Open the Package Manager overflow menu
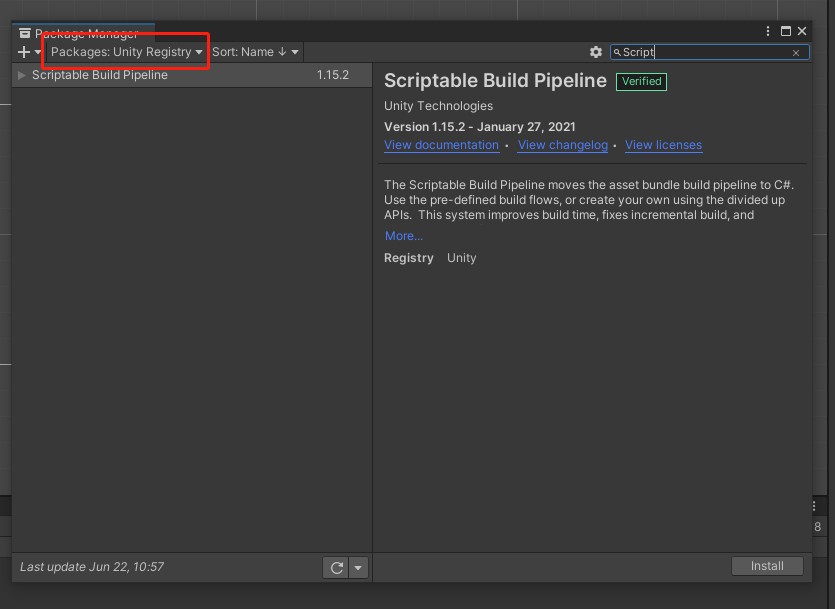The image size is (835, 609). [x=767, y=31]
